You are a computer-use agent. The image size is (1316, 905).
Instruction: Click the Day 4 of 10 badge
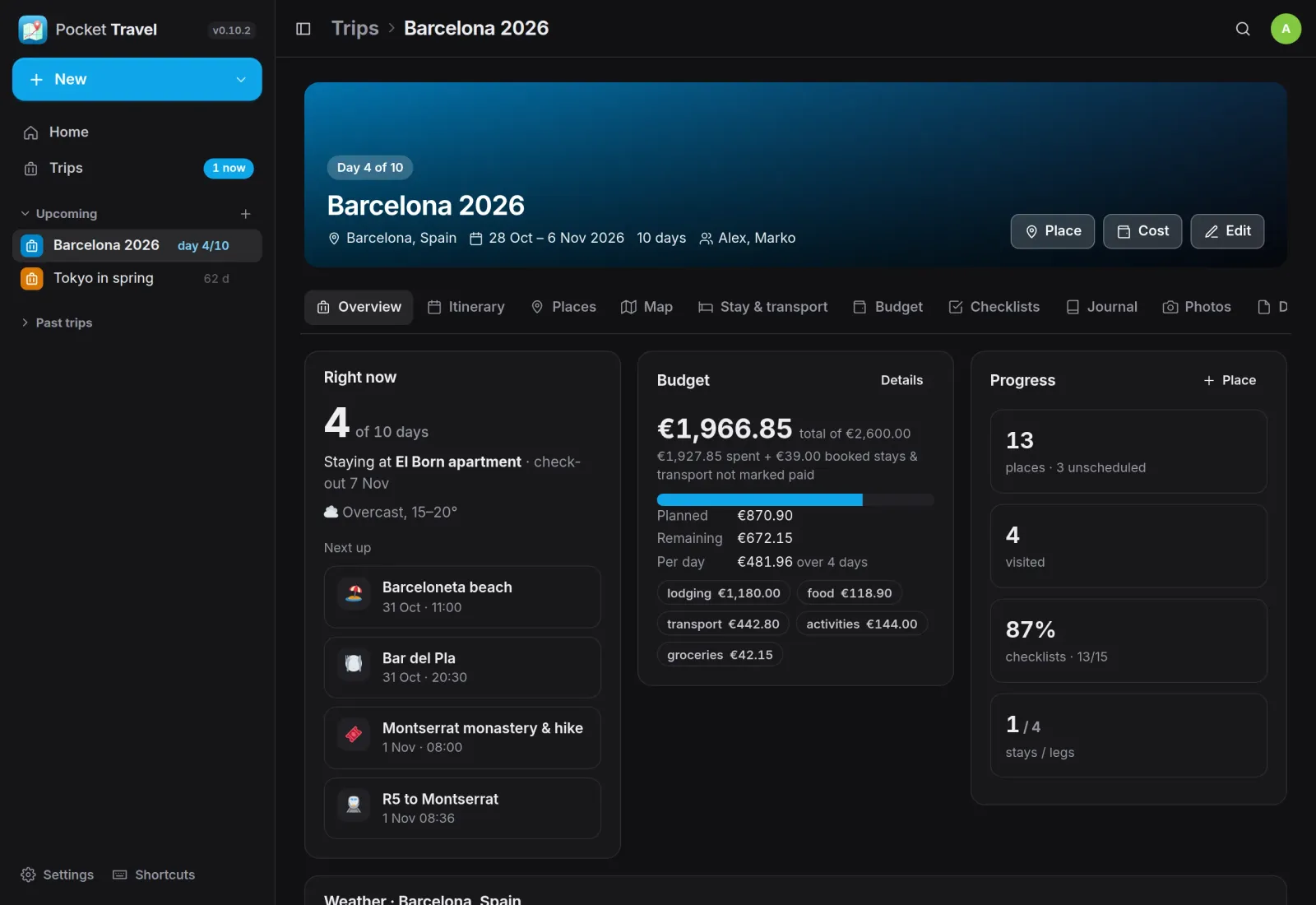(x=370, y=168)
